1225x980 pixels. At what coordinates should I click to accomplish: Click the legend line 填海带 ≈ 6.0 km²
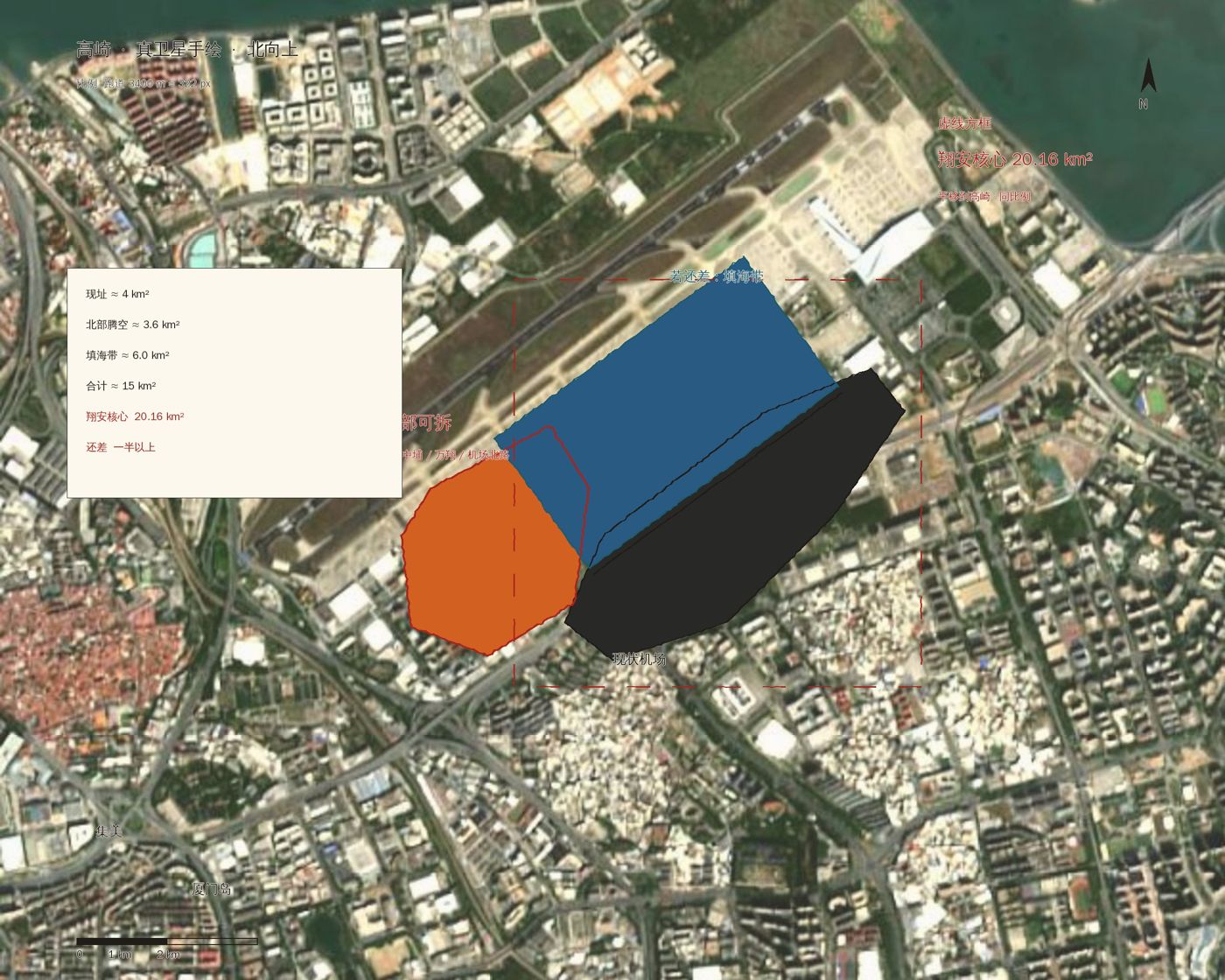coord(127,355)
